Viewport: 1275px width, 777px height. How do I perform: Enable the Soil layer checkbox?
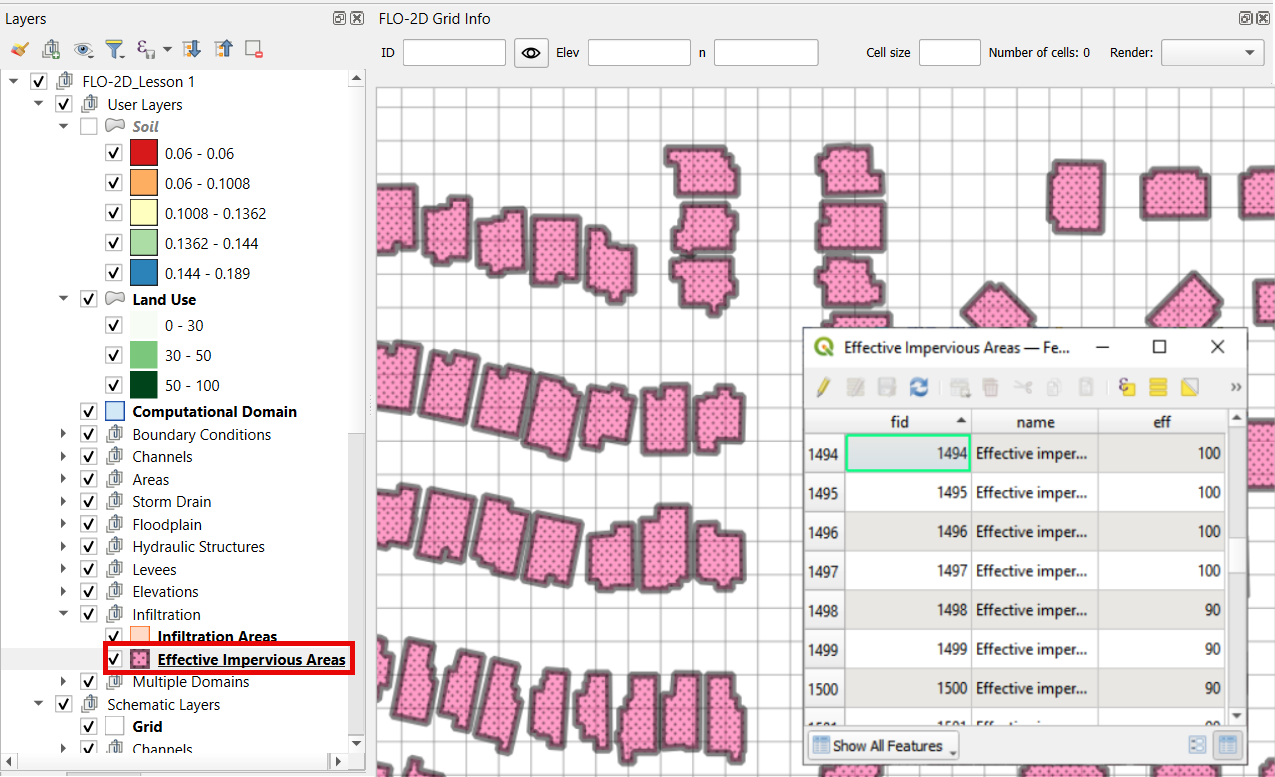pyautogui.click(x=89, y=127)
